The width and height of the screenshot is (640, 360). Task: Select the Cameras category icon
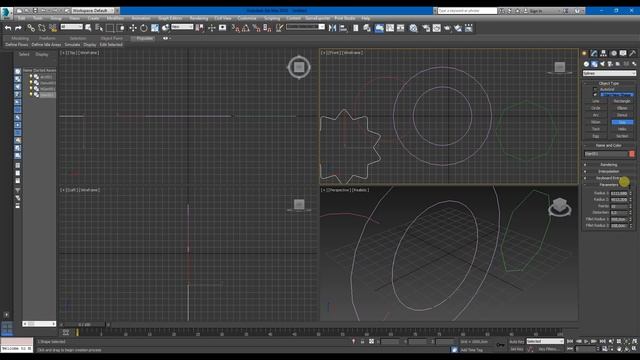coord(610,64)
